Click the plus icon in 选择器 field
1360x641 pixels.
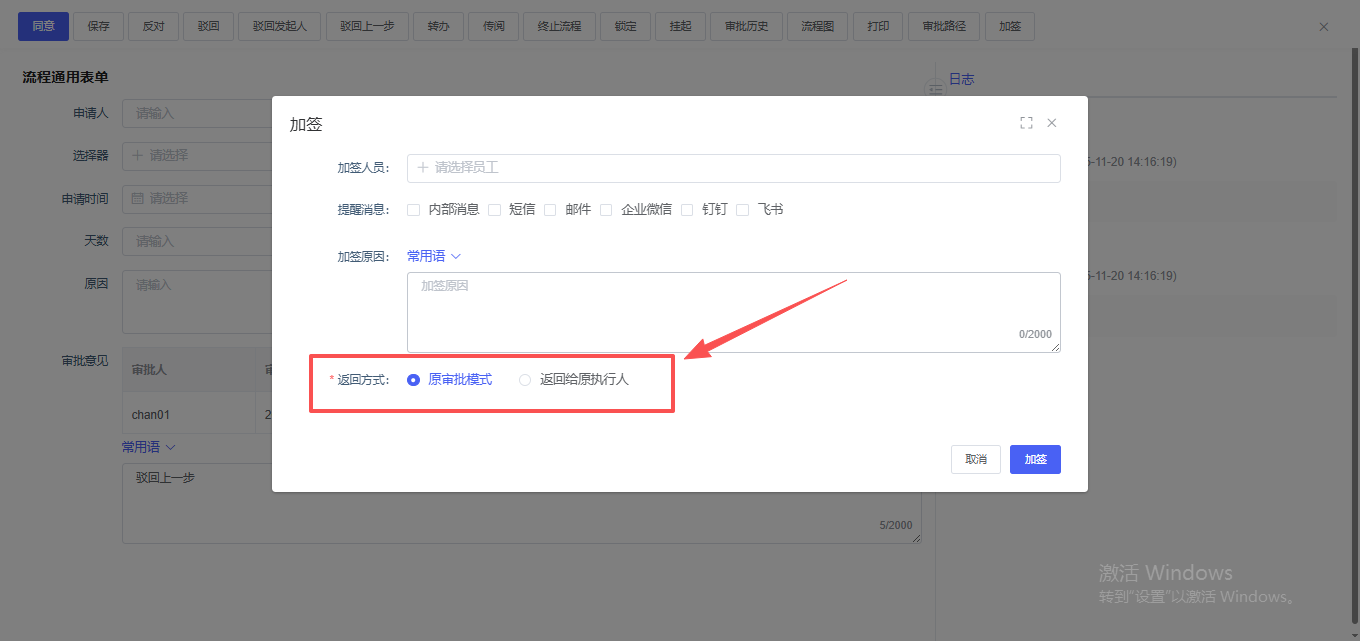point(138,156)
